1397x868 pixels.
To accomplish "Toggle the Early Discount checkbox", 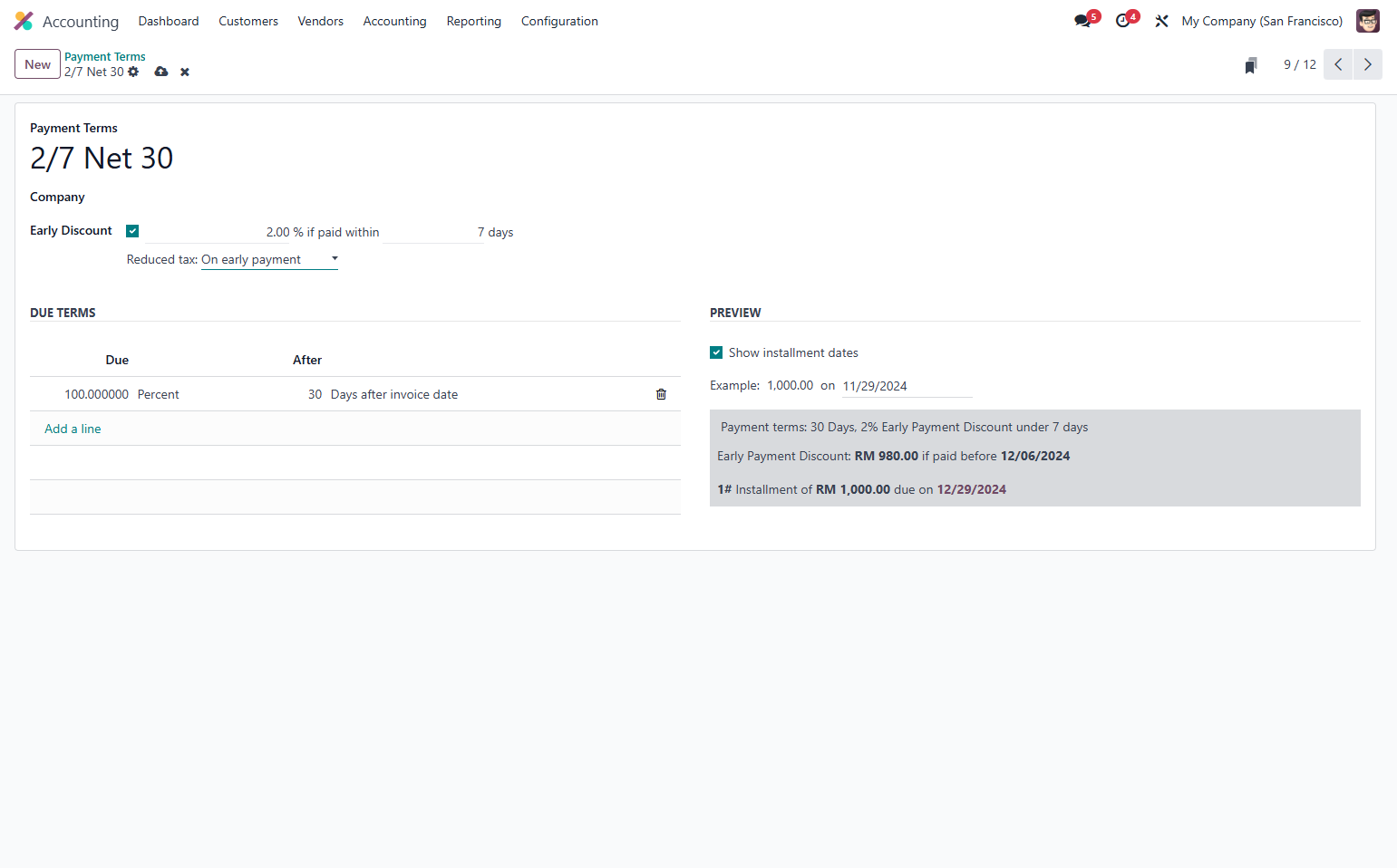I will (x=132, y=231).
